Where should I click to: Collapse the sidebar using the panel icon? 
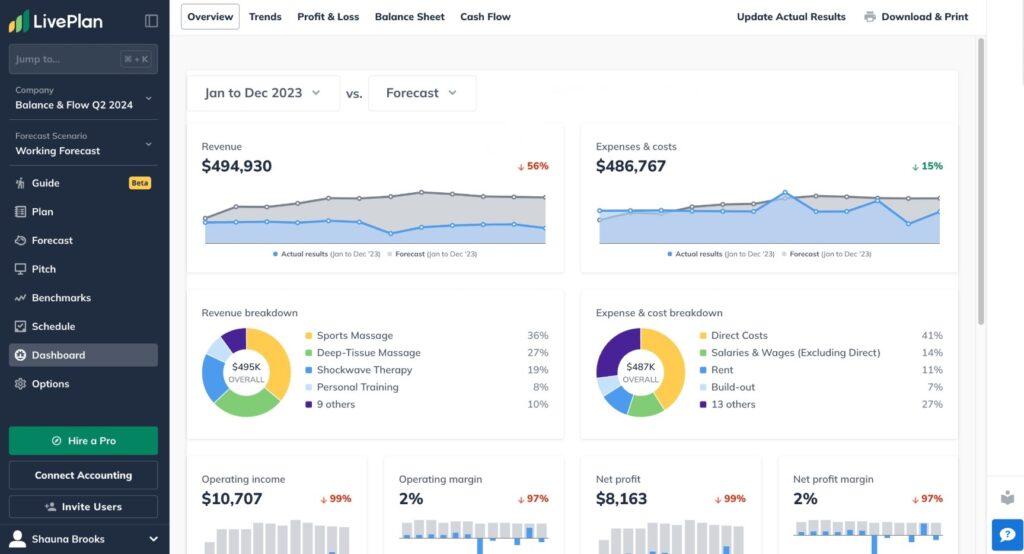151,21
